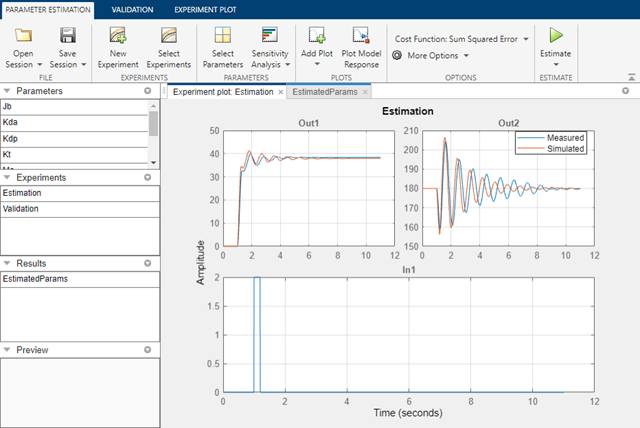Switch to Parameter Estimation tab
Viewport: 640px width, 428px height.
click(x=48, y=10)
